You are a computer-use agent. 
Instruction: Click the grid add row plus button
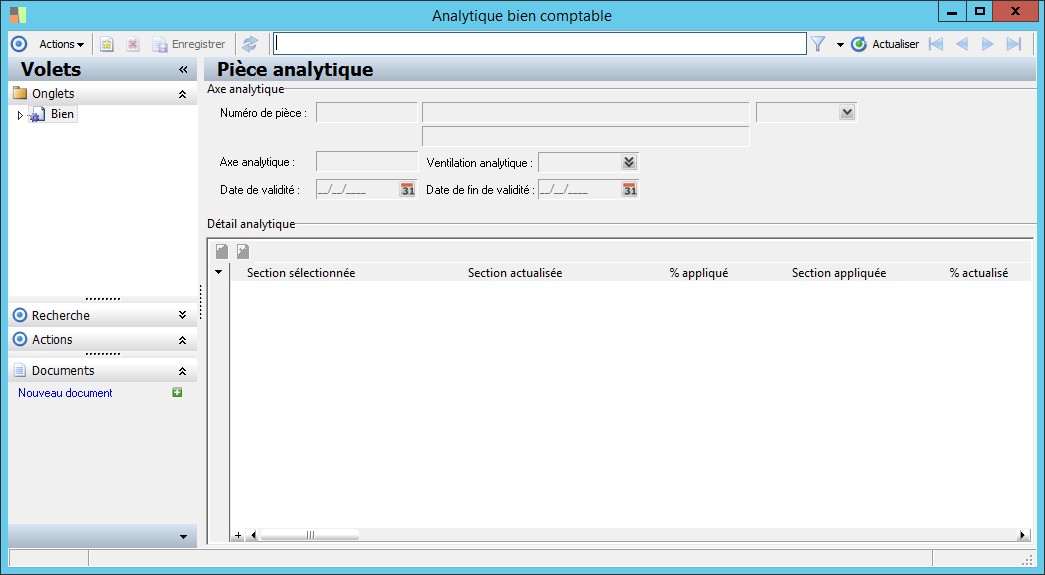pyautogui.click(x=238, y=535)
